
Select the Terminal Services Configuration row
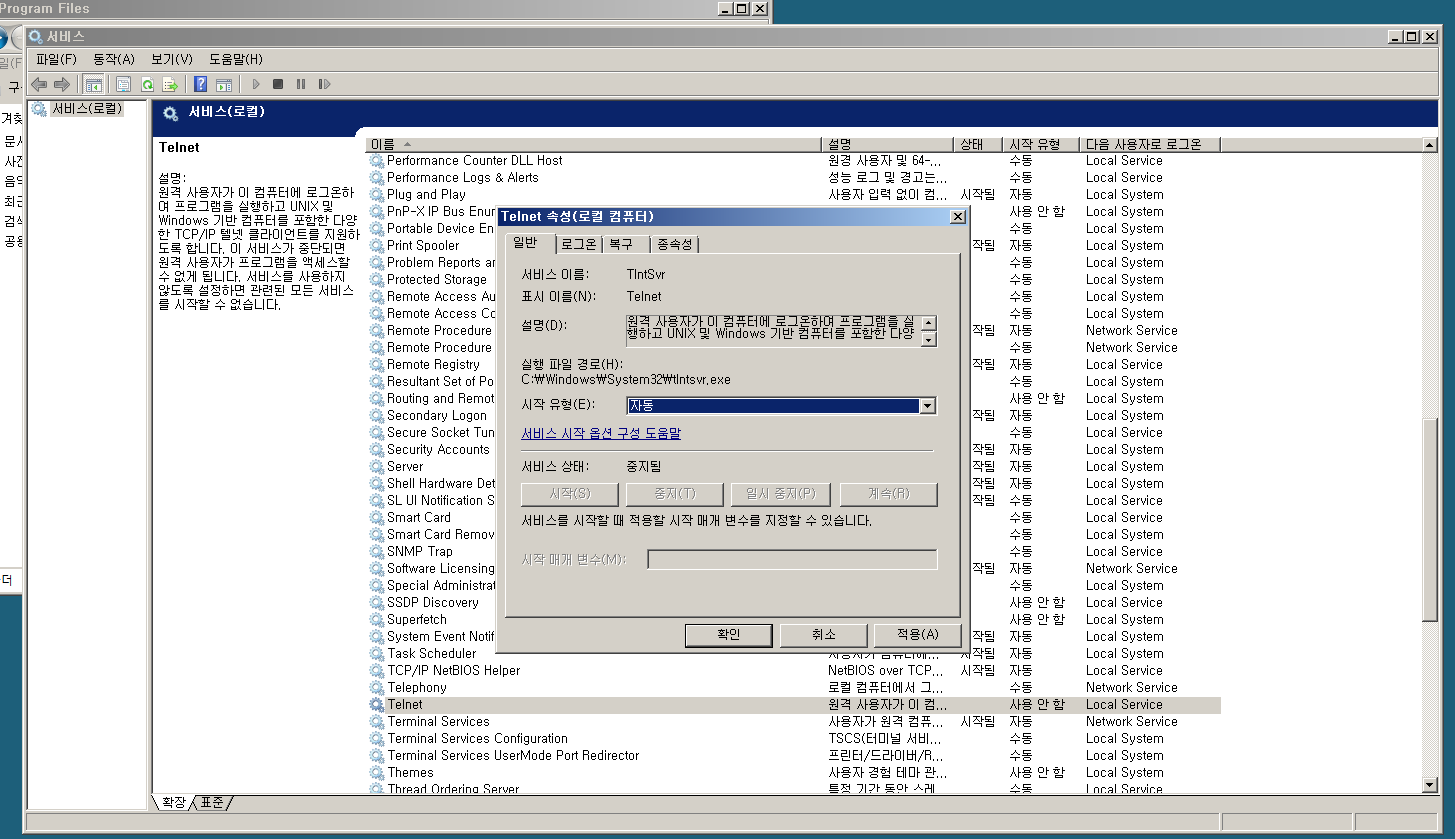794,738
